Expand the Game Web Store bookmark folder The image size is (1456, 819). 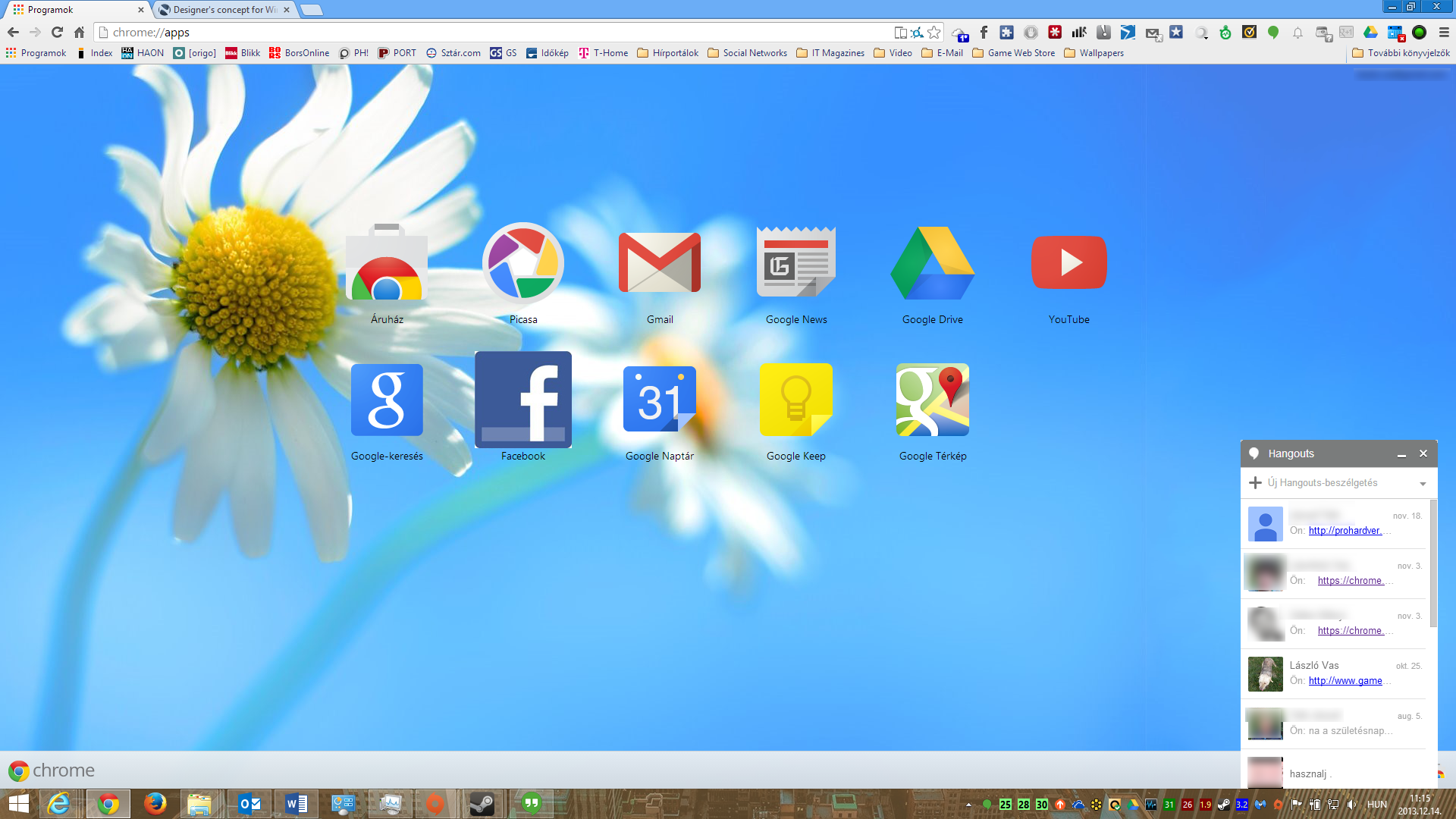click(x=1014, y=53)
